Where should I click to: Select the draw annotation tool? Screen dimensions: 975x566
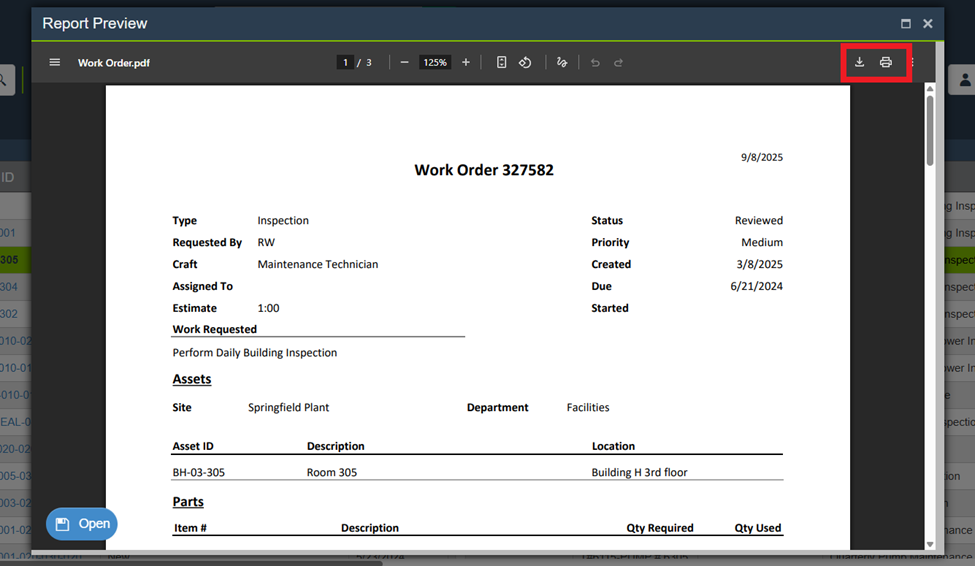pyautogui.click(x=562, y=62)
